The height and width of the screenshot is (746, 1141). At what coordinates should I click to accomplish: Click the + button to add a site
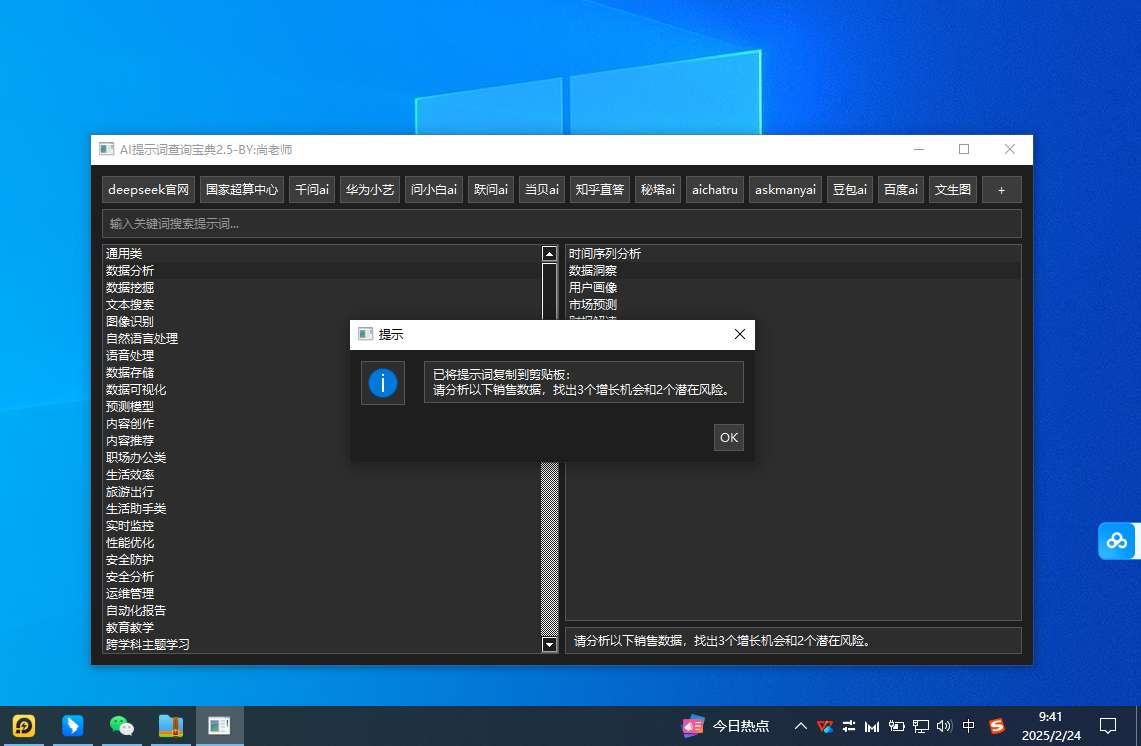(x=1001, y=190)
